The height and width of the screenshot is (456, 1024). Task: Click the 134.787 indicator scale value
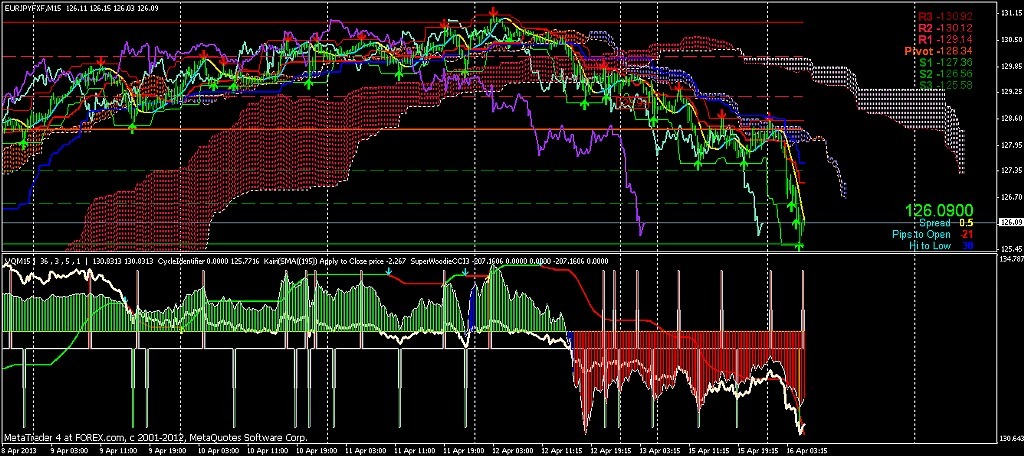pyautogui.click(x=1011, y=260)
